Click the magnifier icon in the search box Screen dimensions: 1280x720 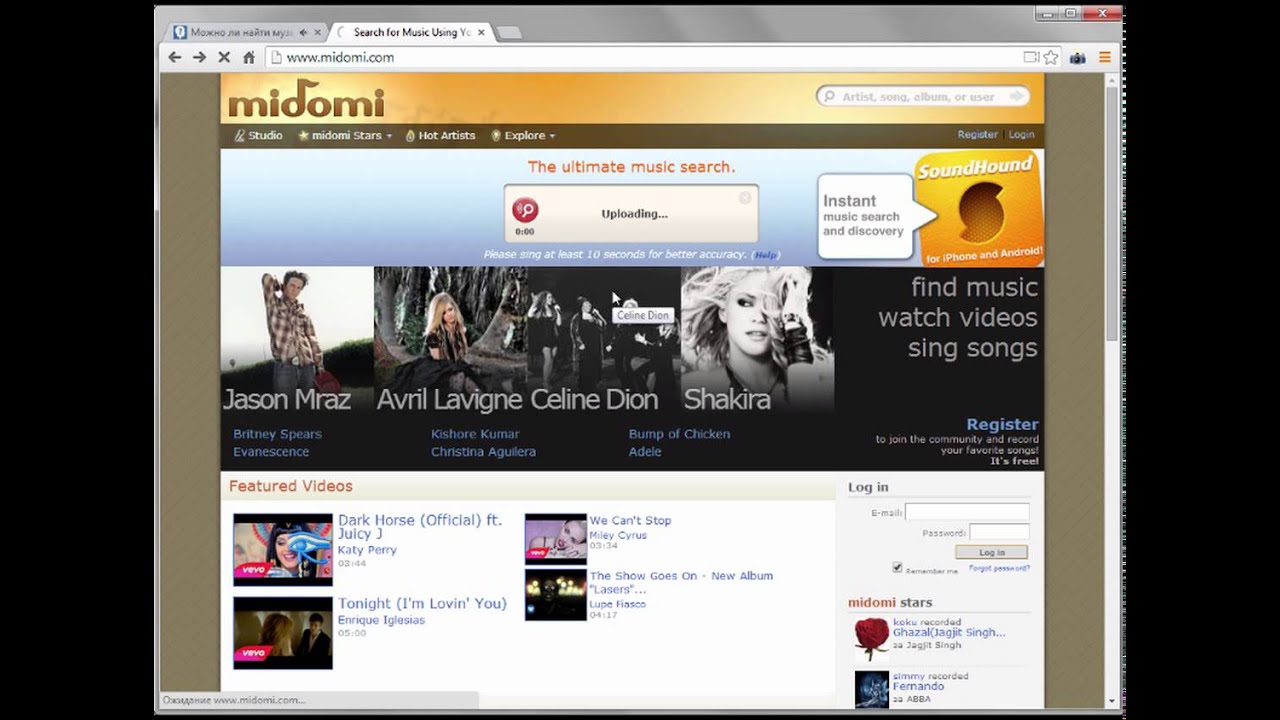point(828,97)
